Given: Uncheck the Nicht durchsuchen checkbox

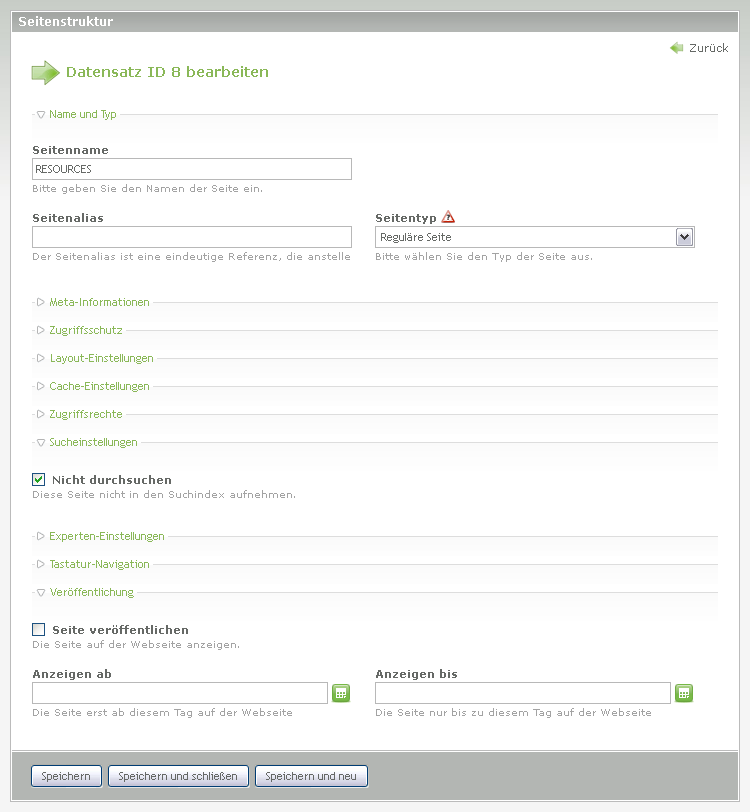Looking at the screenshot, I should (x=39, y=480).
